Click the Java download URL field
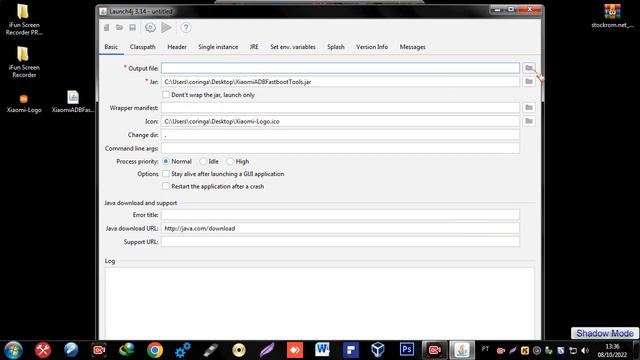Screen dimensions: 640x360 340,228
